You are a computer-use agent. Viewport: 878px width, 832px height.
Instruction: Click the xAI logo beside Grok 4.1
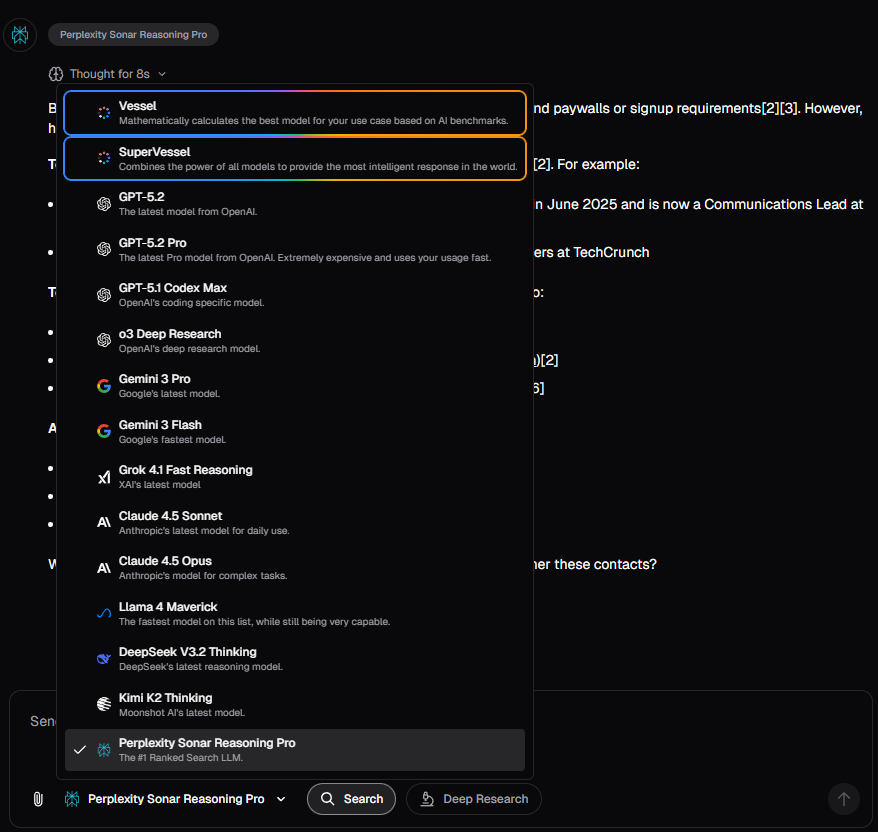(x=104, y=477)
